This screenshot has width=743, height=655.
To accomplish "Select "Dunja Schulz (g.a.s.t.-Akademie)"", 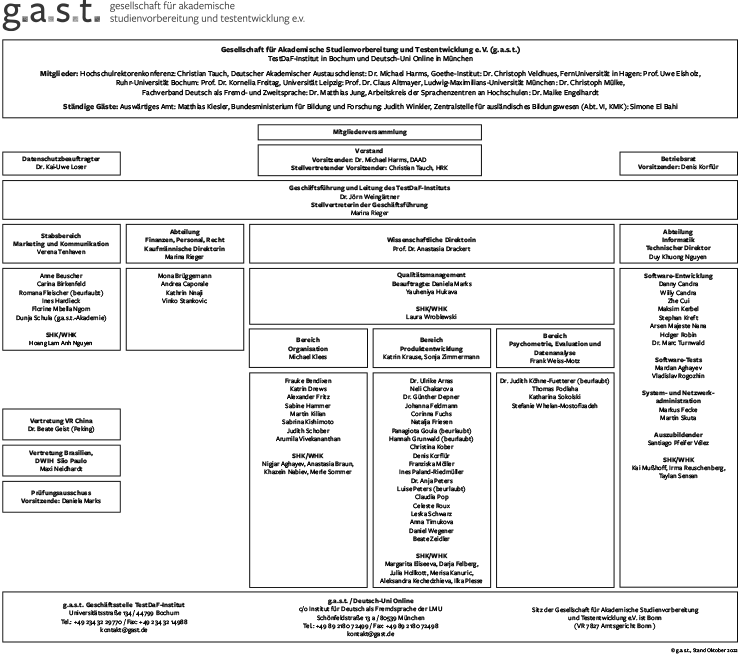I will [61, 318].
